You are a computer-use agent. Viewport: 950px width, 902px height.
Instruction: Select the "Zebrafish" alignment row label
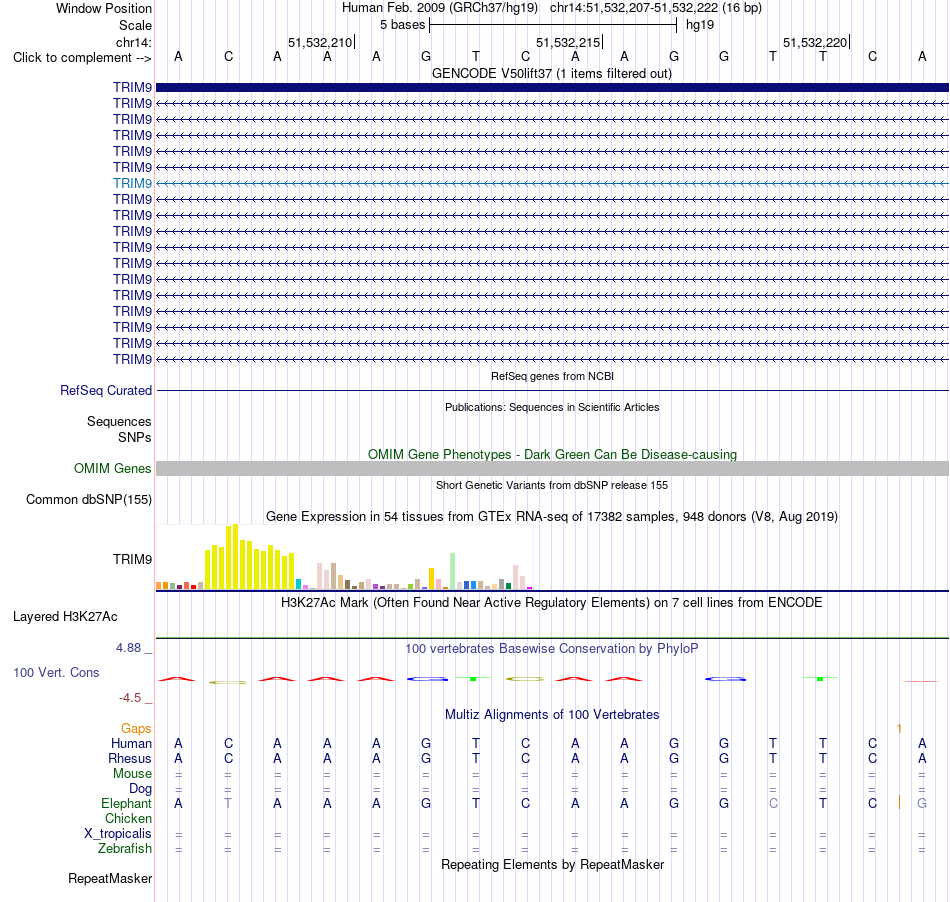(125, 849)
